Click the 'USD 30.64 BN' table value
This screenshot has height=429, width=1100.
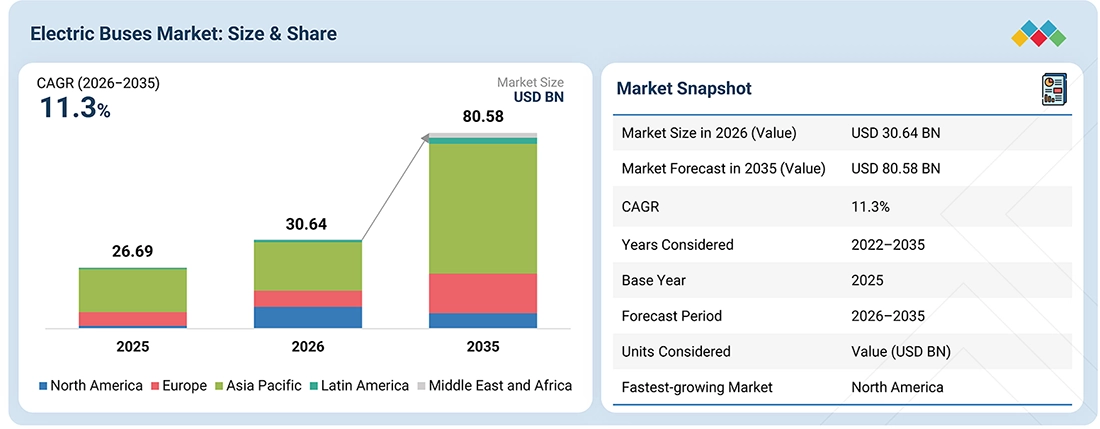[x=896, y=132]
